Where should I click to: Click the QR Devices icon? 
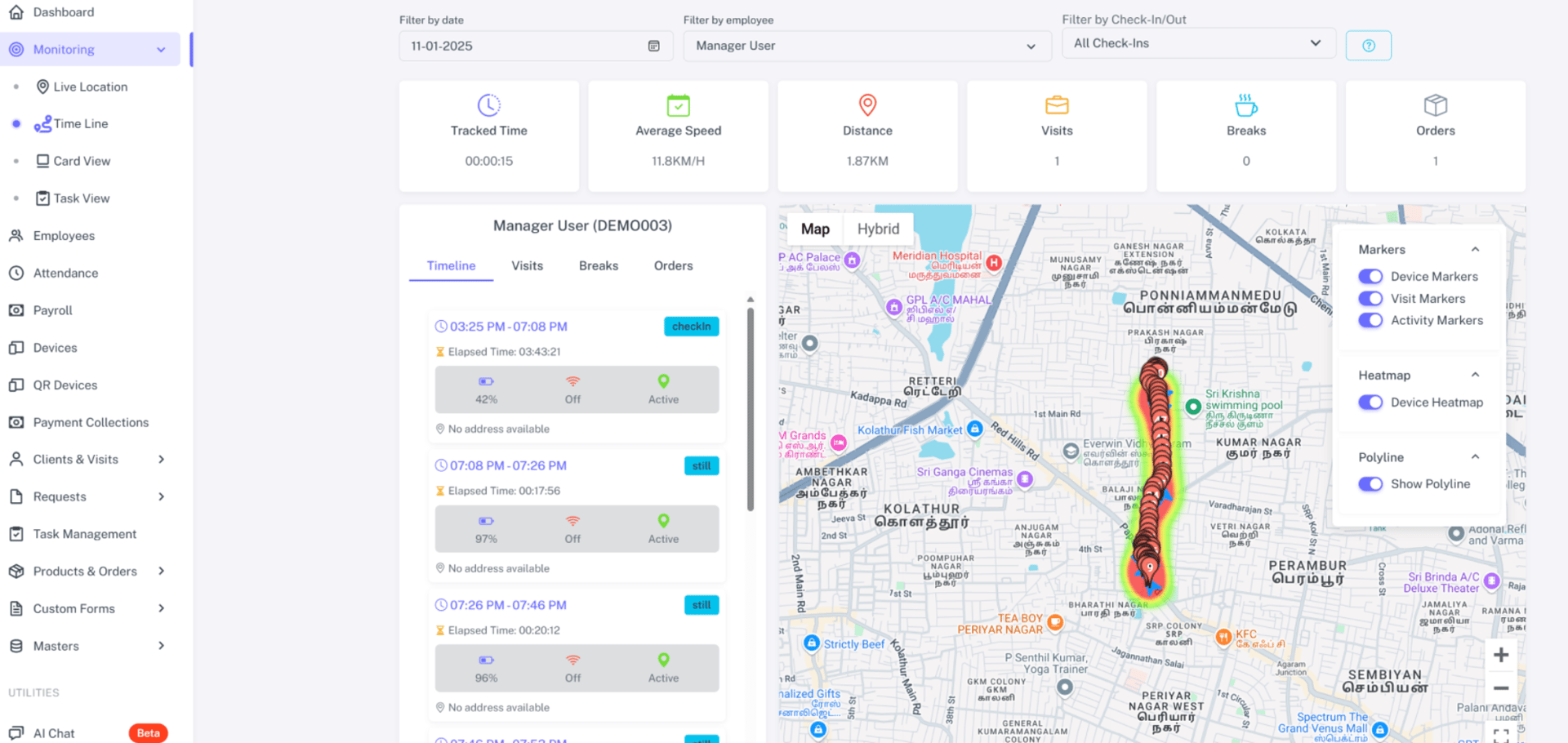pyautogui.click(x=16, y=385)
